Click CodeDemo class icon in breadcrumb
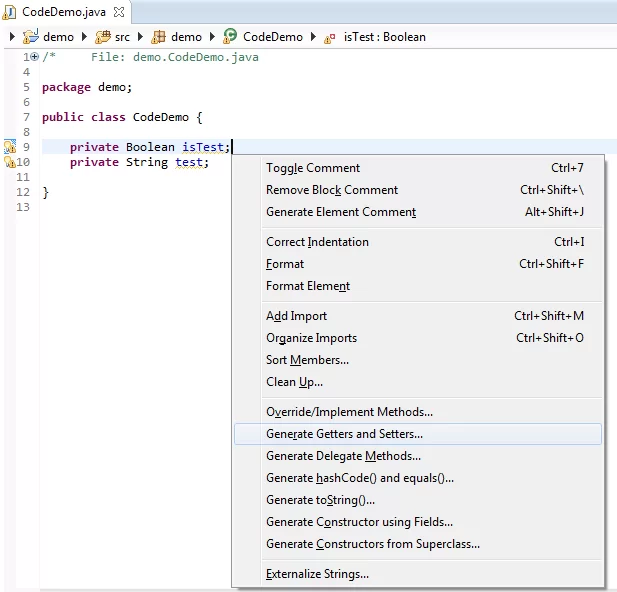 (x=230, y=36)
